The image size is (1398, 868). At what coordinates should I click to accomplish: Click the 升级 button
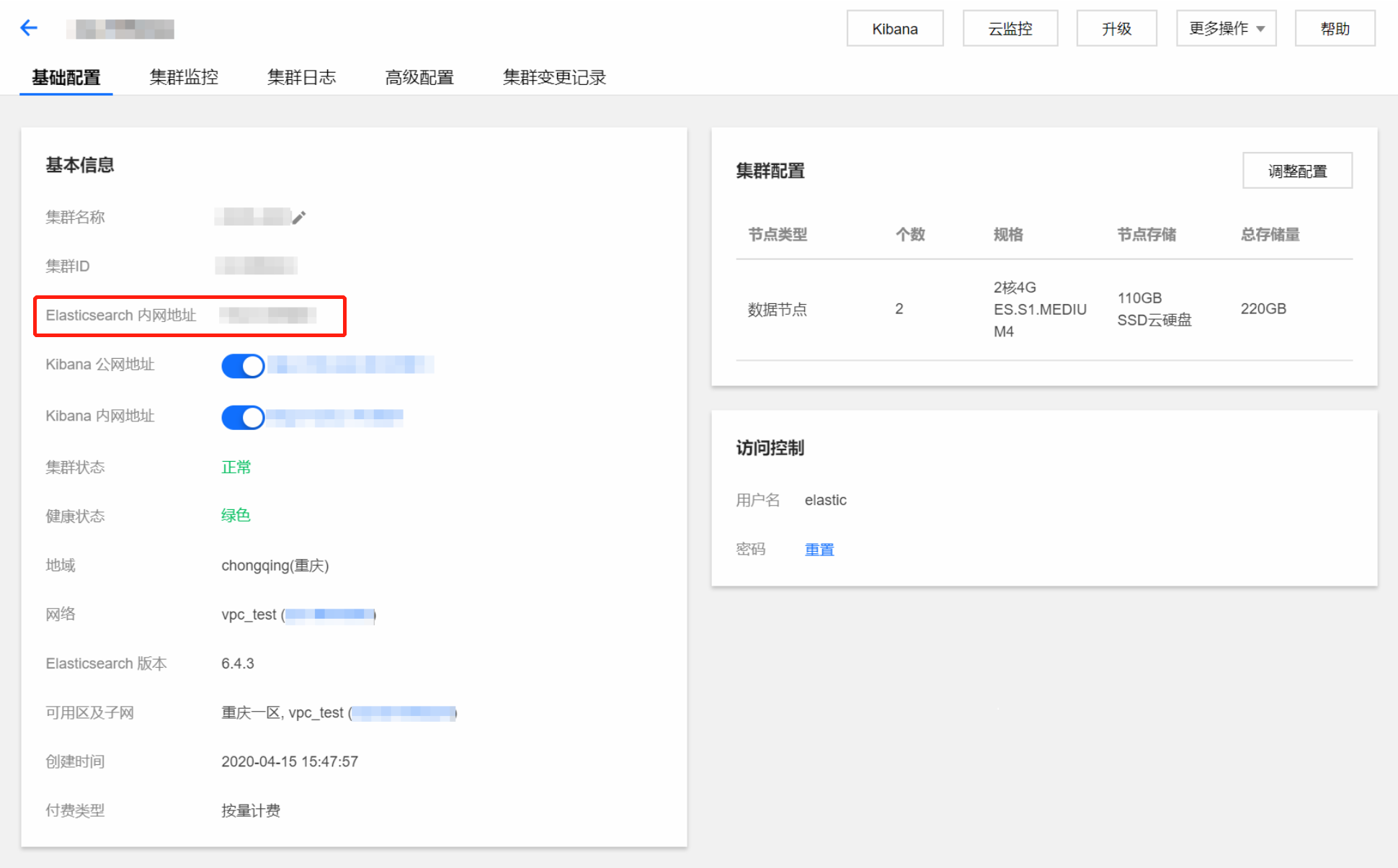point(1117,29)
